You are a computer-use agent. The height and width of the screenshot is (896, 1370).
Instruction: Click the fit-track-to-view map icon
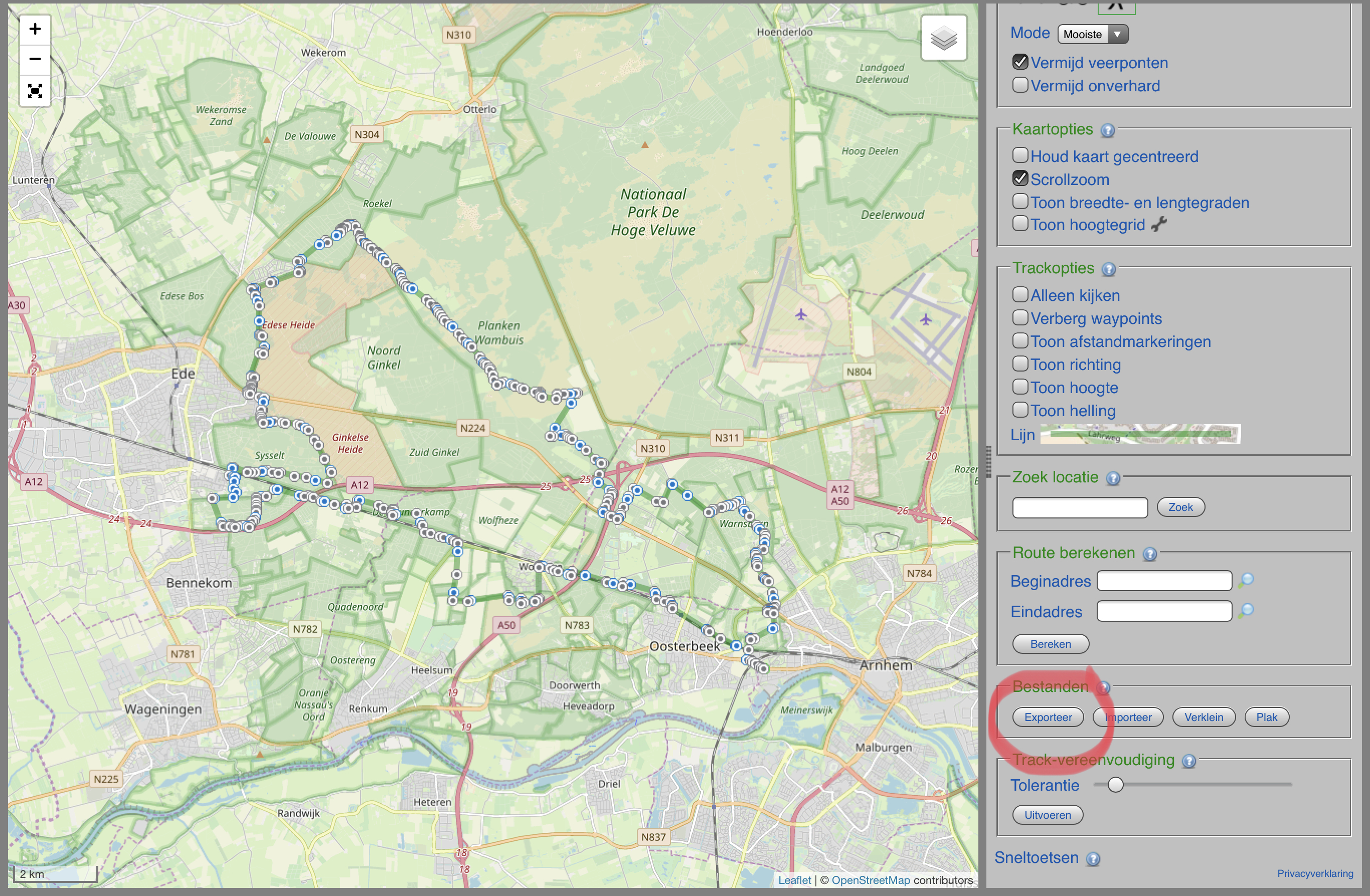[x=35, y=90]
